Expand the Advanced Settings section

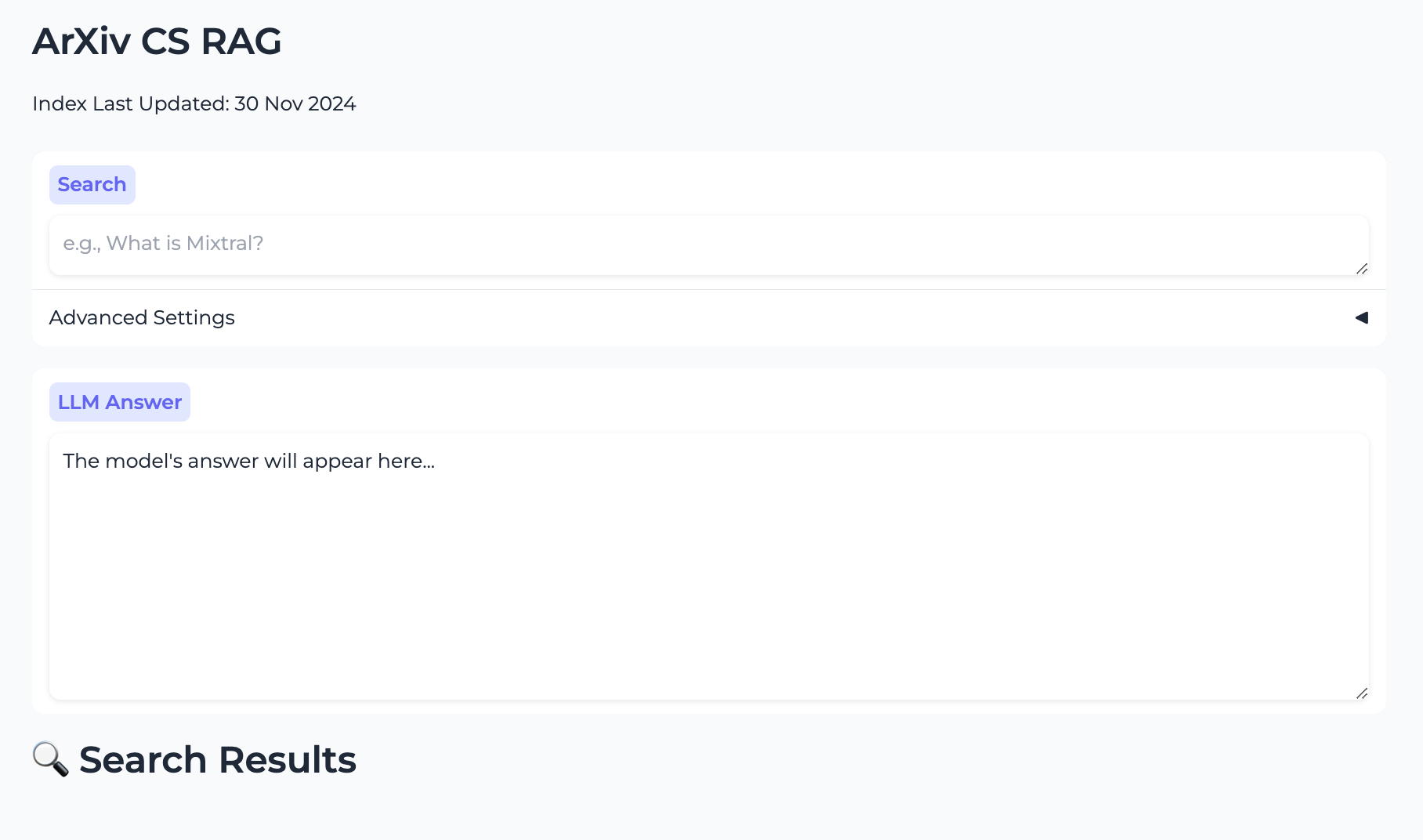coord(709,317)
